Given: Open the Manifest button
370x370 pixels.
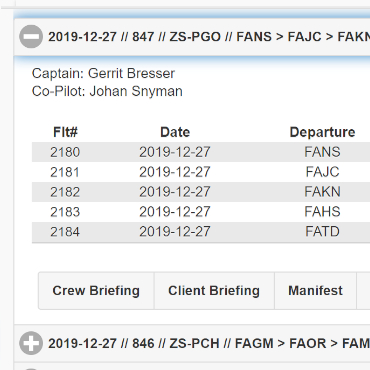Looking at the screenshot, I should (315, 291).
